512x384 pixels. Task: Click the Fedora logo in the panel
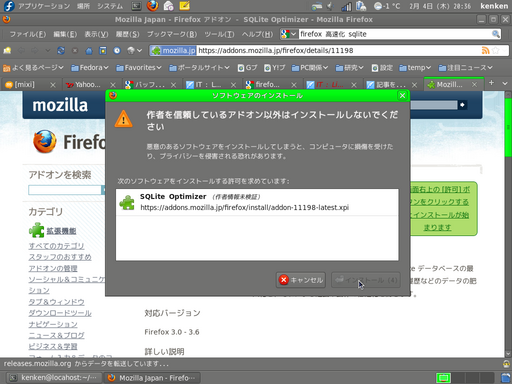(x=9, y=6)
